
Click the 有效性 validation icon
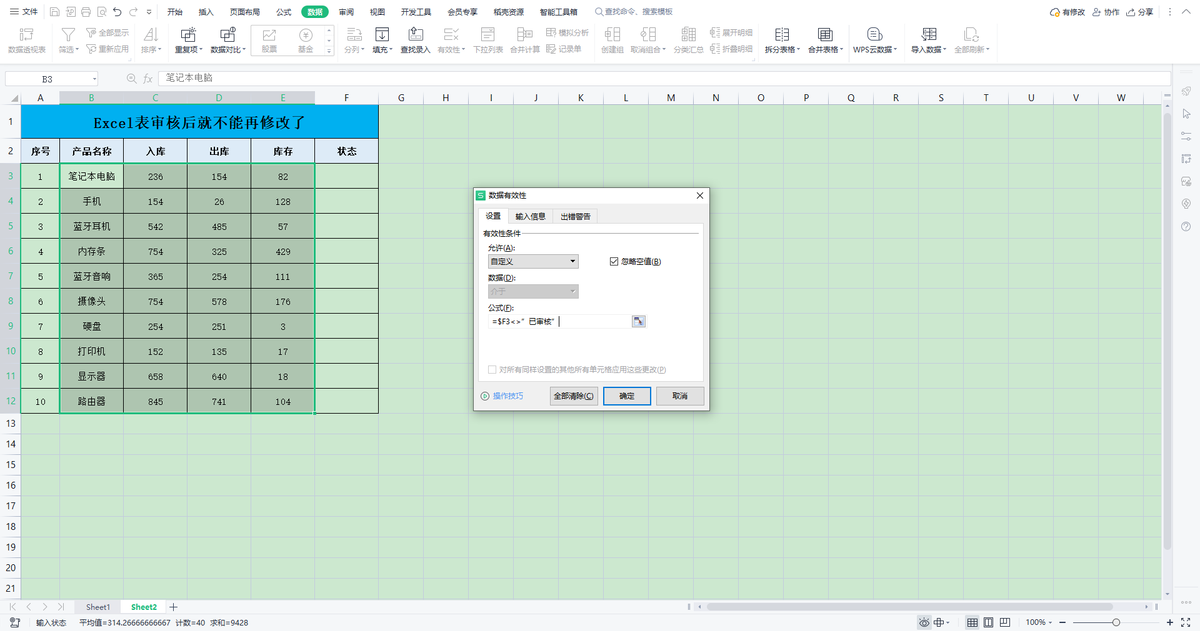coord(450,34)
